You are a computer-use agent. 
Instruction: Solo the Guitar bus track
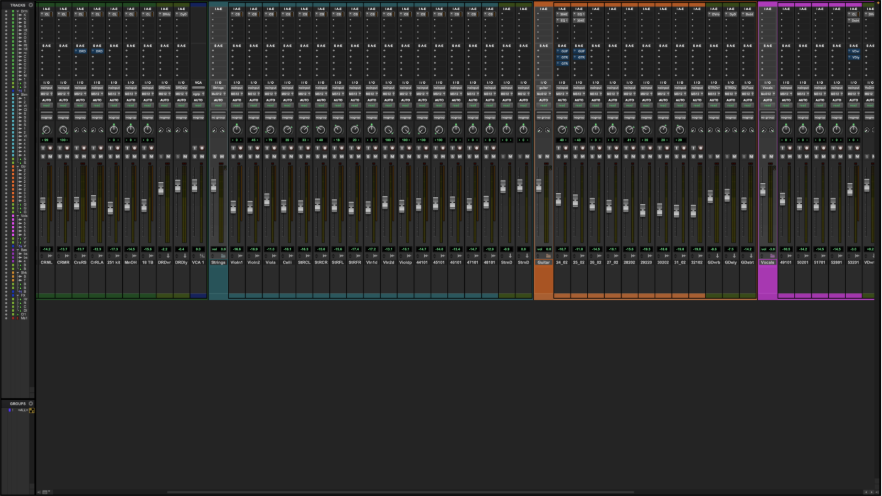(540, 156)
